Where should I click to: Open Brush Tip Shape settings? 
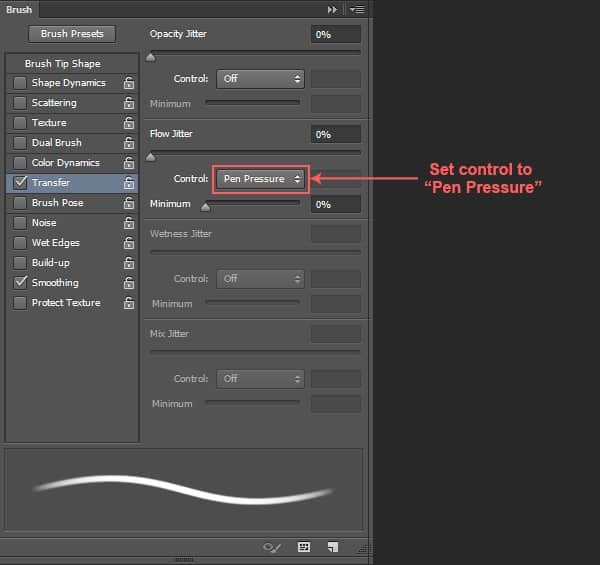coord(63,64)
